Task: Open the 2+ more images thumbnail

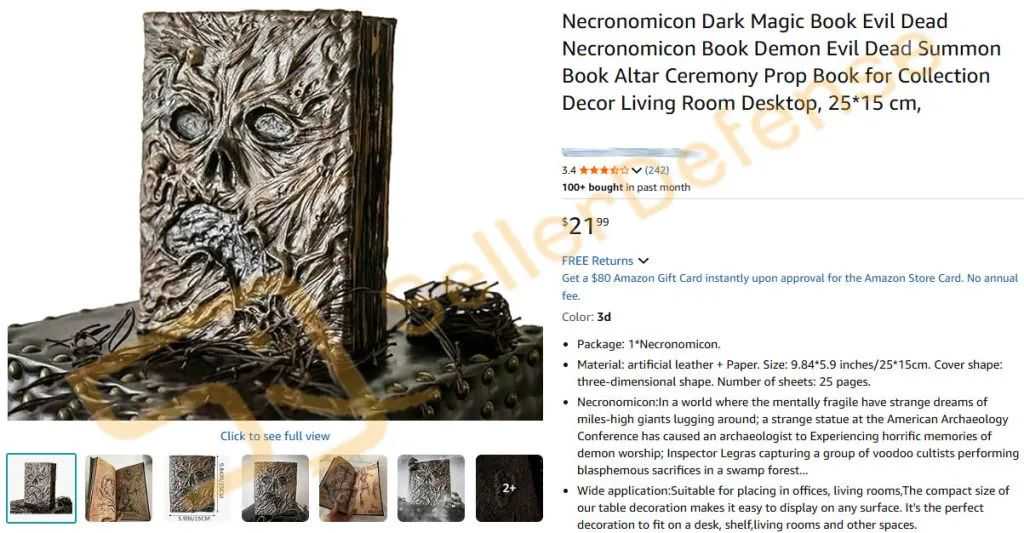Action: pos(509,488)
